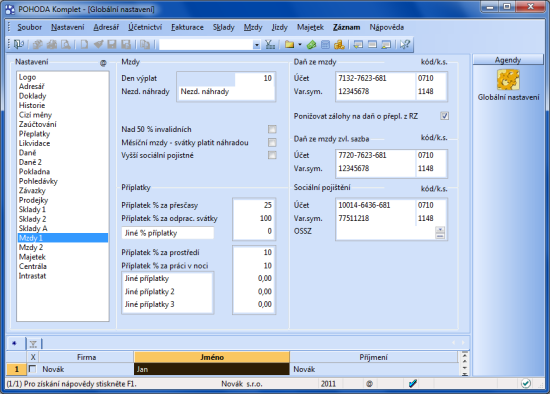Click the context help question-mark cursor icon
The image size is (550, 394).
point(405,44)
